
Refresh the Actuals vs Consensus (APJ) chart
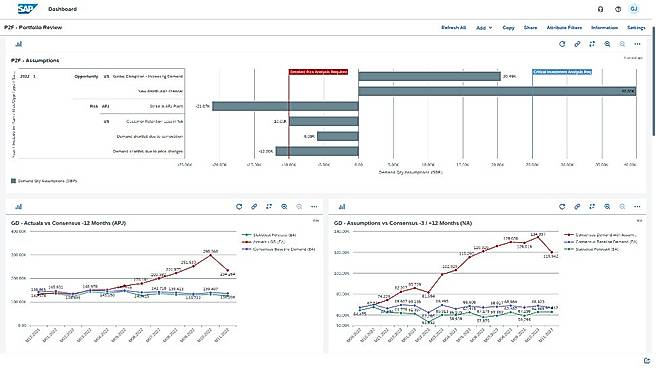239,207
